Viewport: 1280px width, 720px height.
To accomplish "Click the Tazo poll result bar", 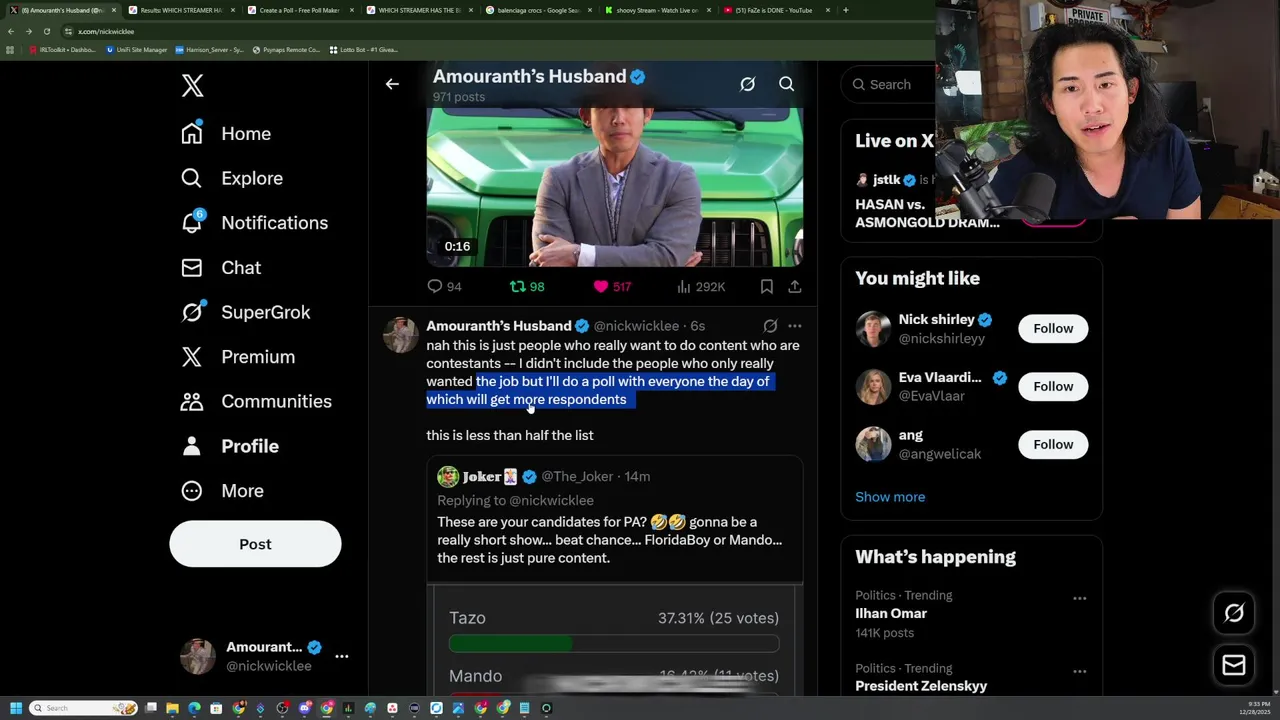I will tap(614, 644).
